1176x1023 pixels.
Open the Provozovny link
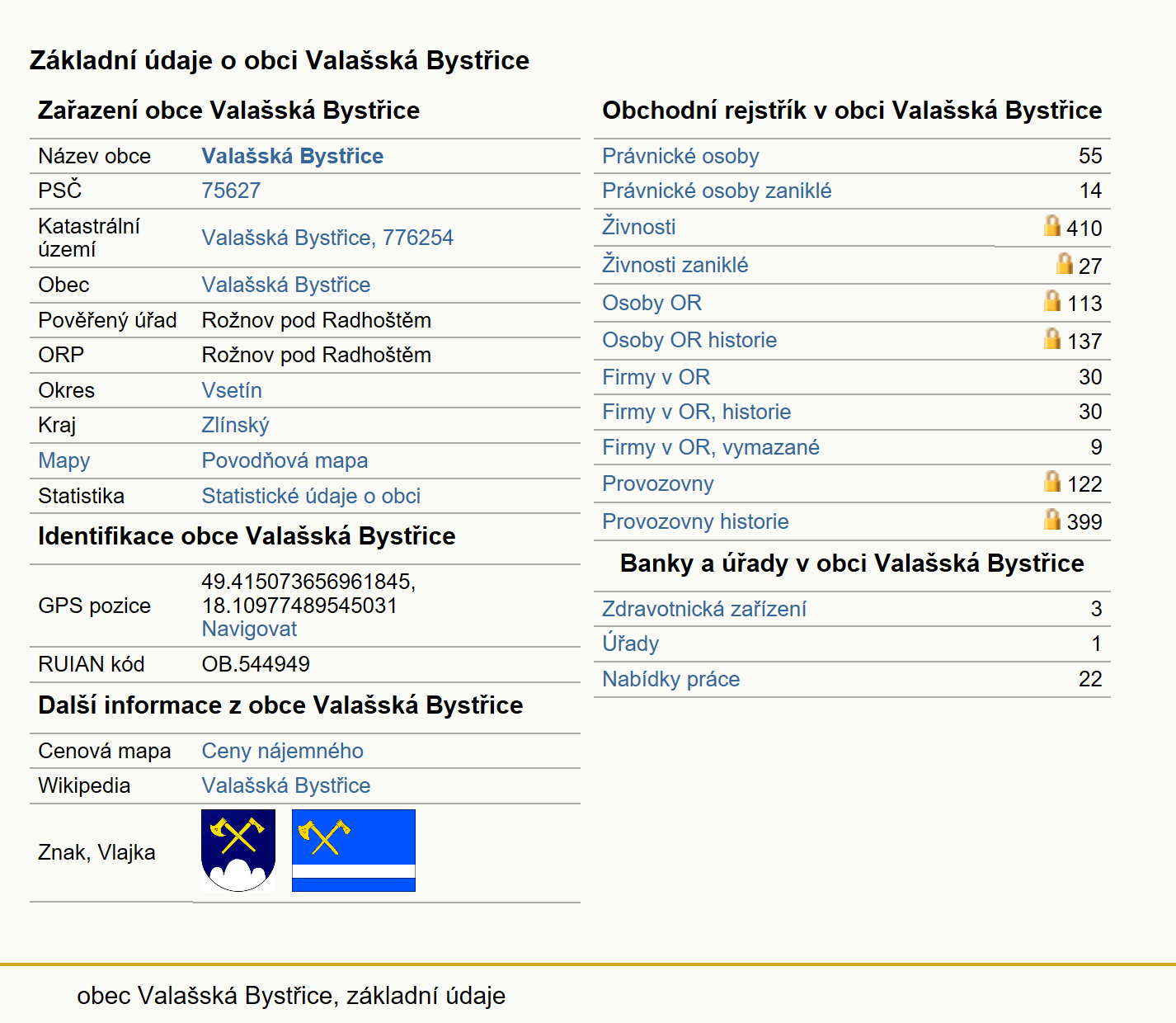point(658,483)
